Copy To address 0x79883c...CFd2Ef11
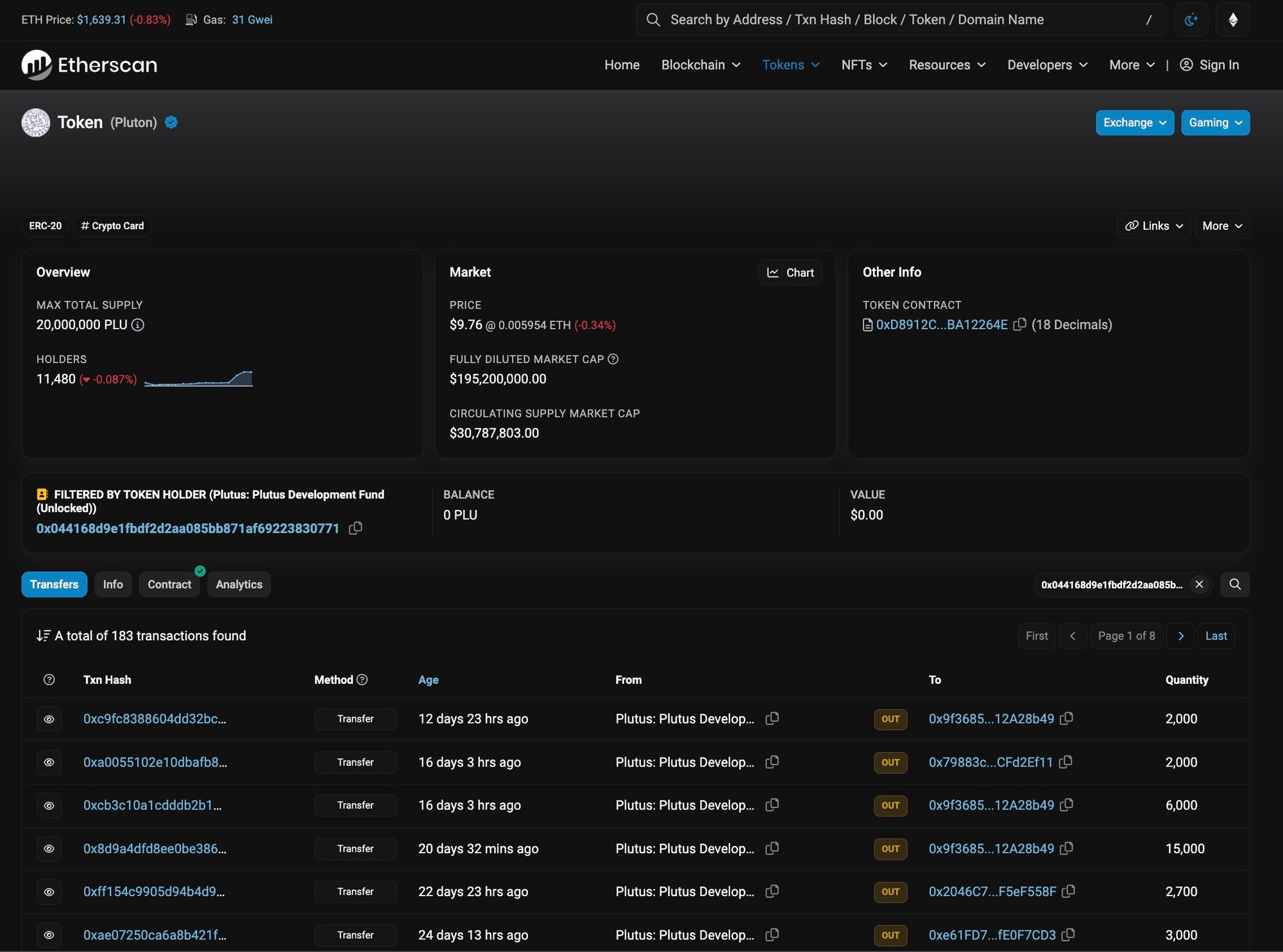Screen dimensions: 1283x952 point(1066,762)
